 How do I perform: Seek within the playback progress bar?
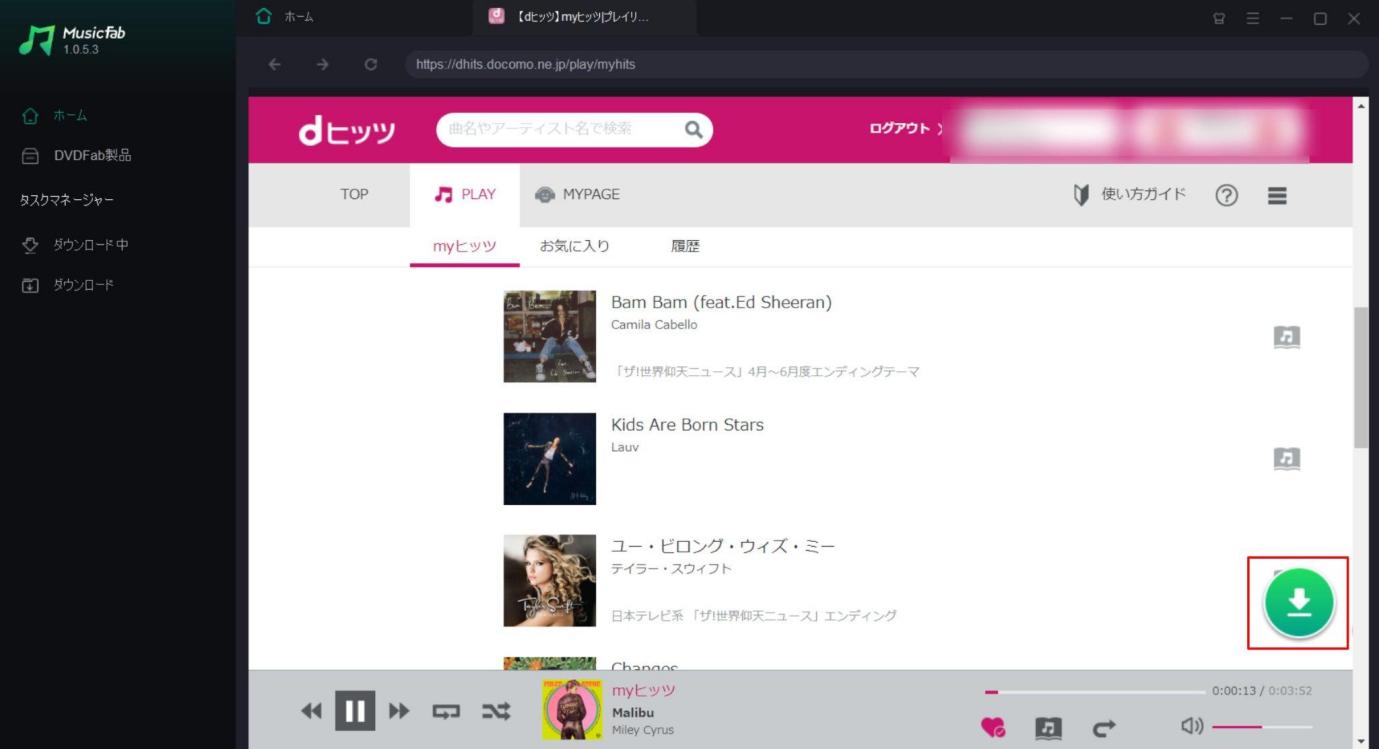[1095, 691]
